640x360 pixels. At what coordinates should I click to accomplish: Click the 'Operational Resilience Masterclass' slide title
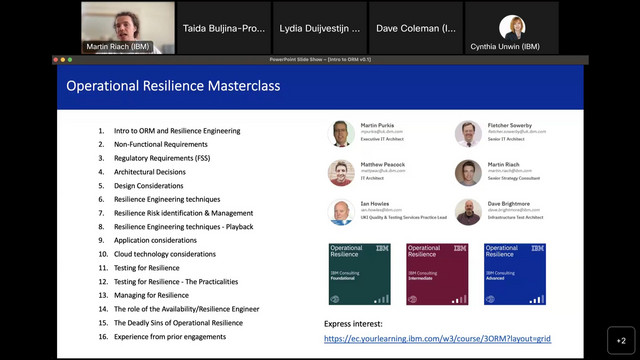point(173,86)
